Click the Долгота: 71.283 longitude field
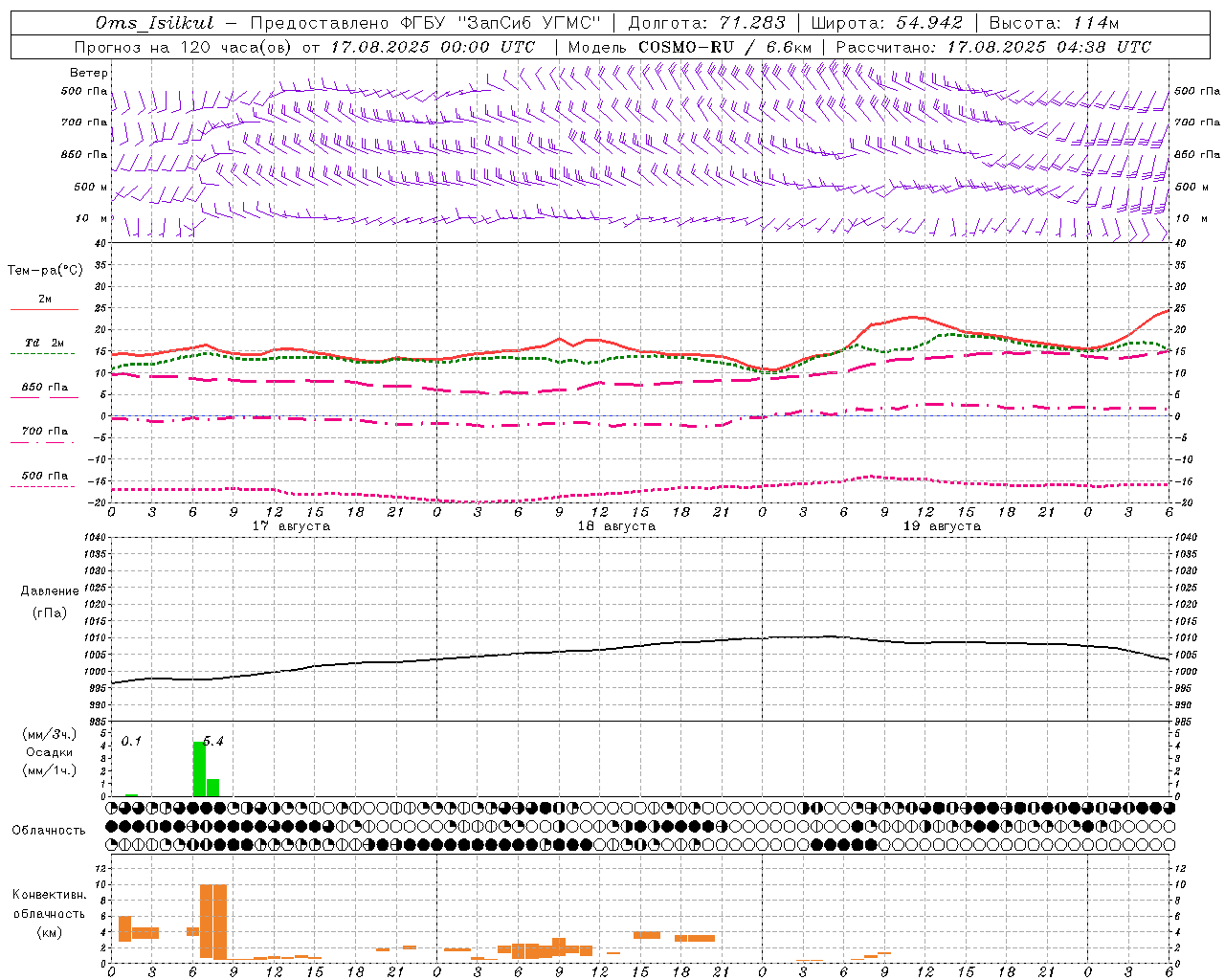Image resolution: width=1225 pixels, height=980 pixels. [706, 23]
